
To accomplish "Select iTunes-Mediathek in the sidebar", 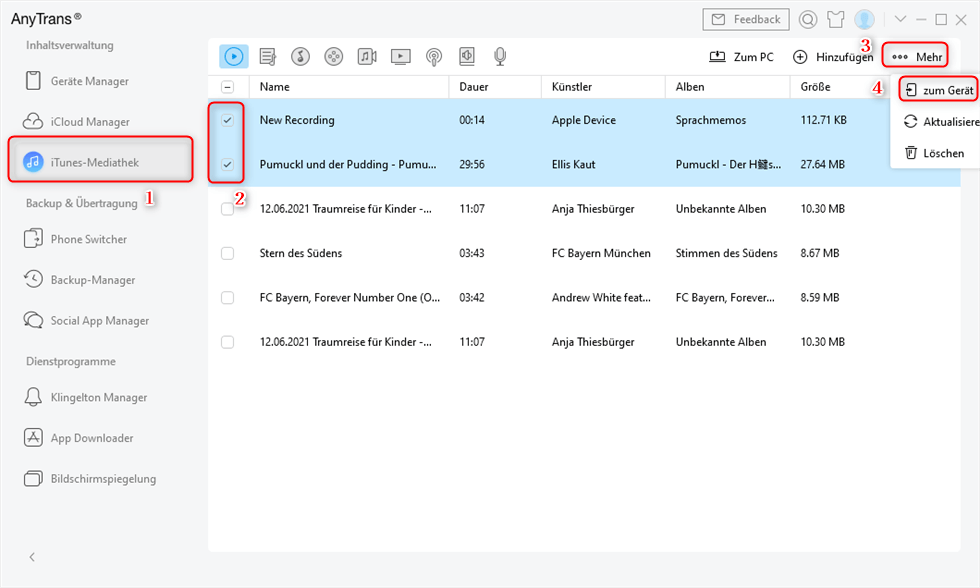I will [100, 162].
